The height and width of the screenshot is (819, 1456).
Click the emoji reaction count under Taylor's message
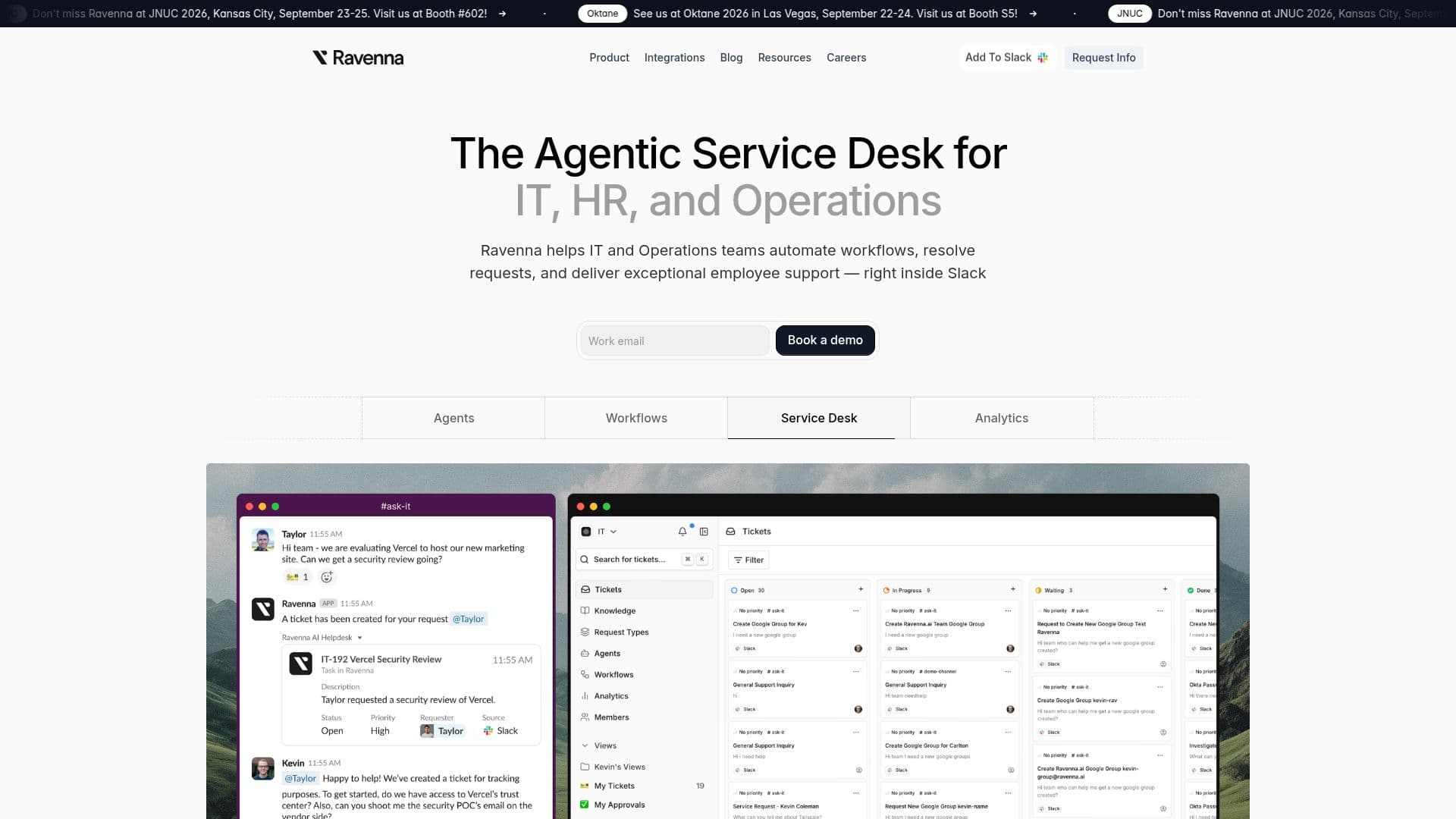pyautogui.click(x=297, y=577)
